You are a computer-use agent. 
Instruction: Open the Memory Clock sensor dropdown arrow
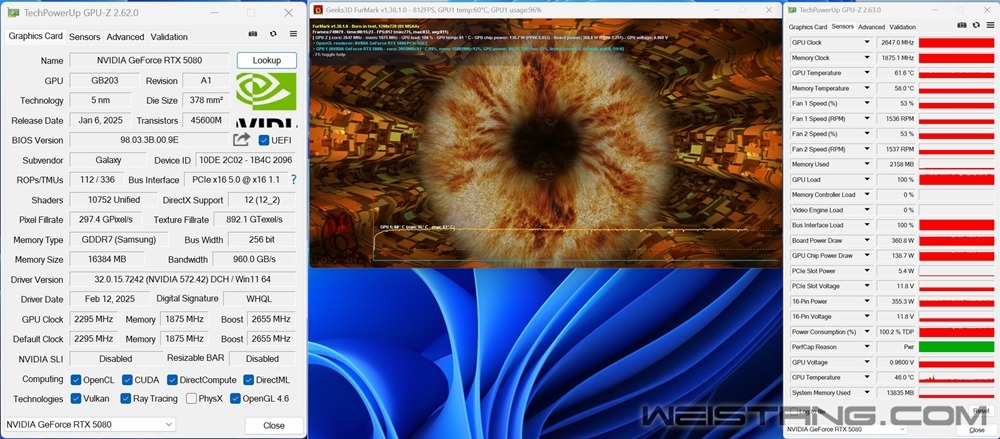[x=866, y=58]
